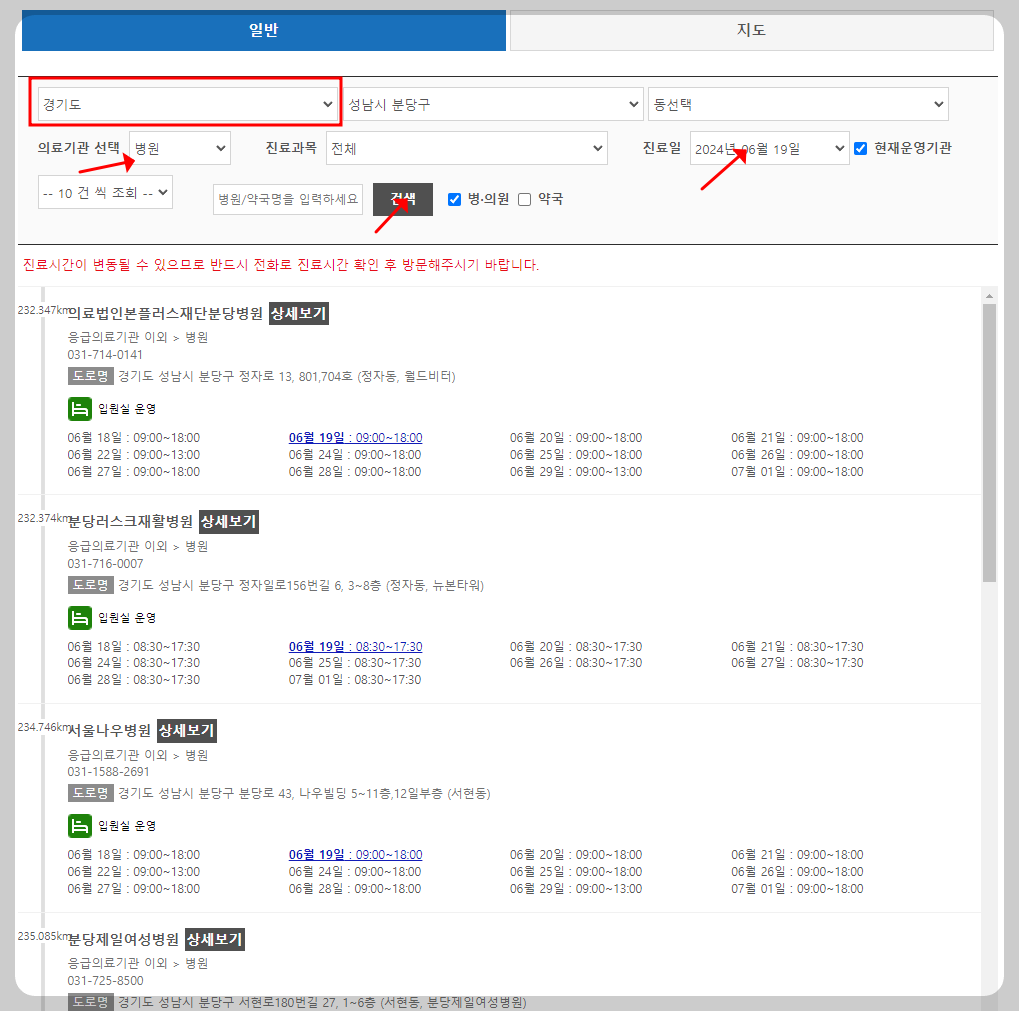Click the hospital/pharmacy name search field

(x=288, y=199)
